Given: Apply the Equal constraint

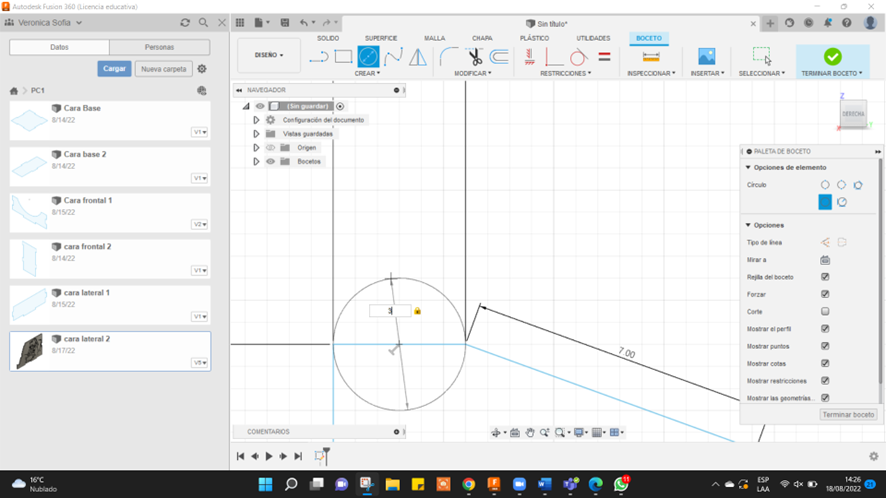Looking at the screenshot, I should (604, 57).
